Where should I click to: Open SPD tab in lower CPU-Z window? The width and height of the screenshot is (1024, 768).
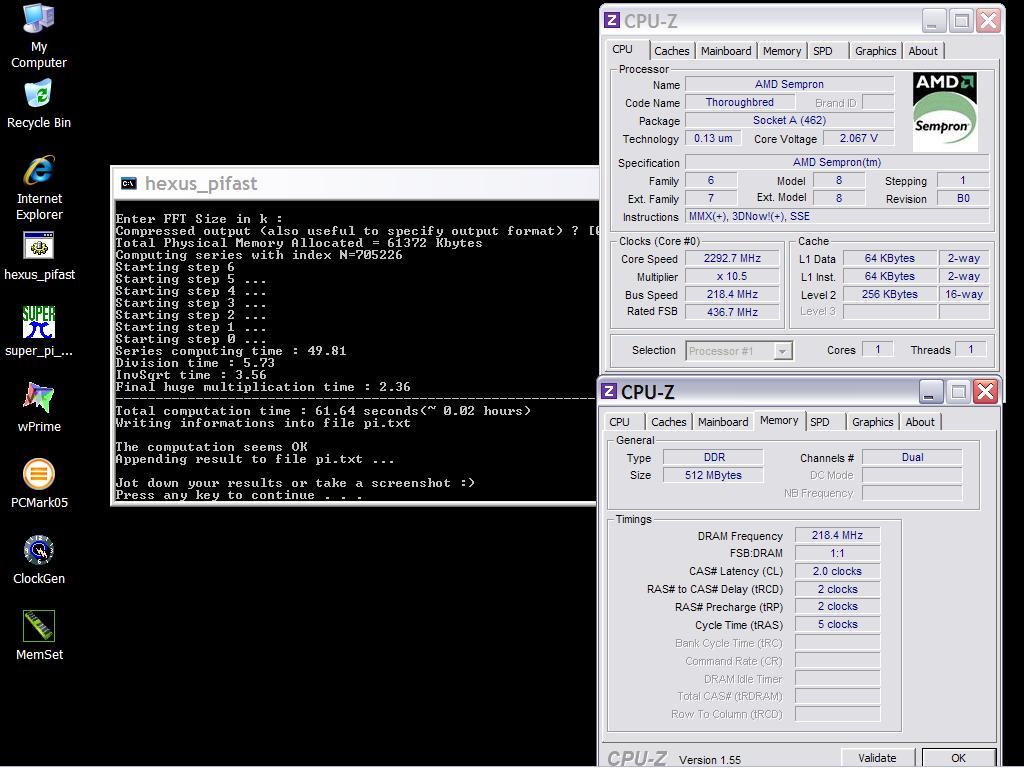pyautogui.click(x=820, y=422)
